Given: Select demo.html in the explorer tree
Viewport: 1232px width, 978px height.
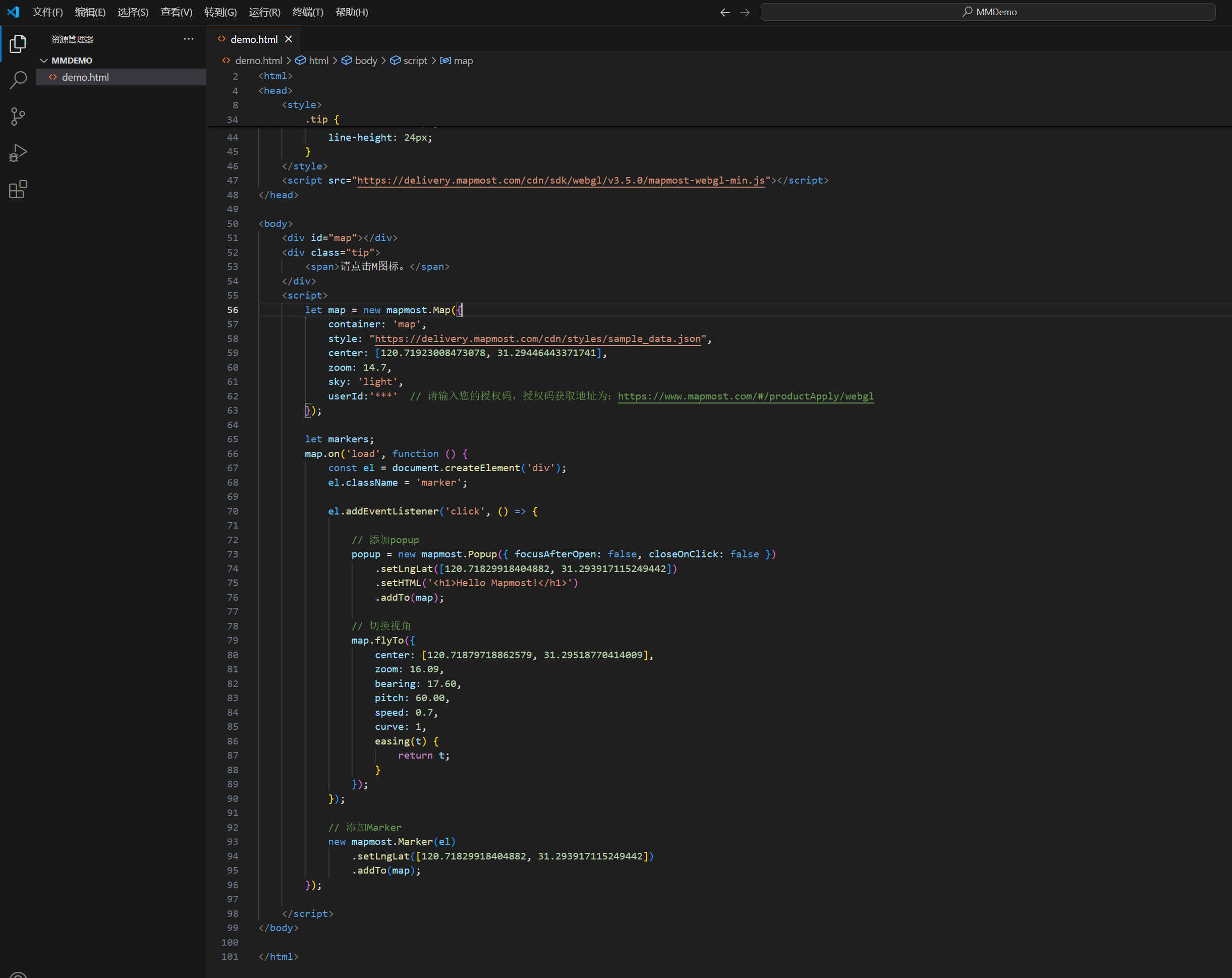Looking at the screenshot, I should click(121, 77).
